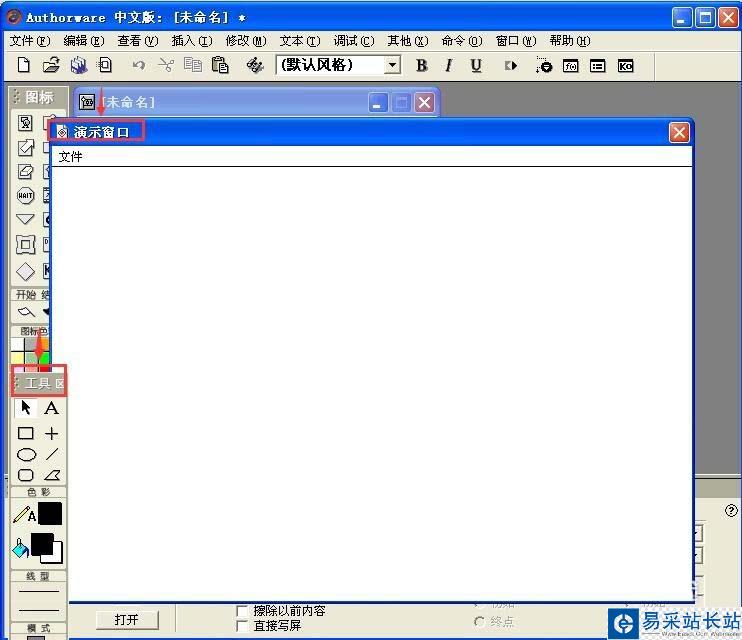This screenshot has height=640, width=742.
Task: Open the View menu
Action: tap(138, 41)
